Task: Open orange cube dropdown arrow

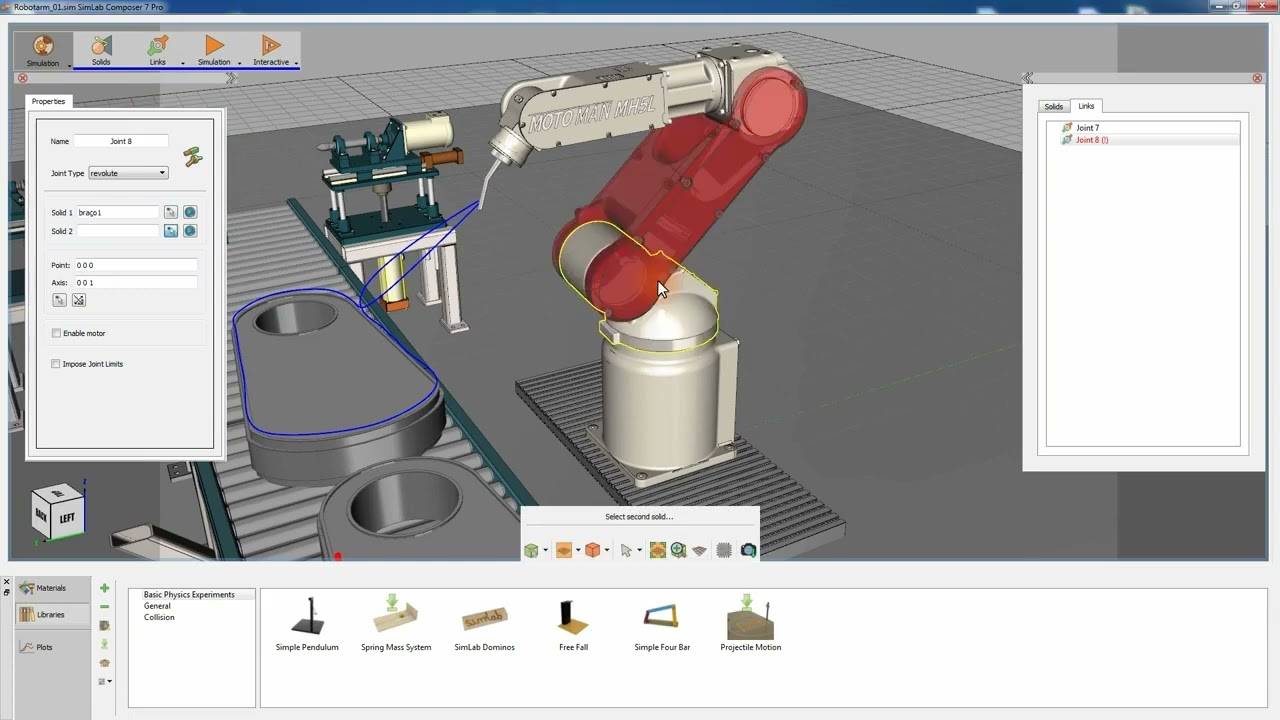Action: pos(606,551)
